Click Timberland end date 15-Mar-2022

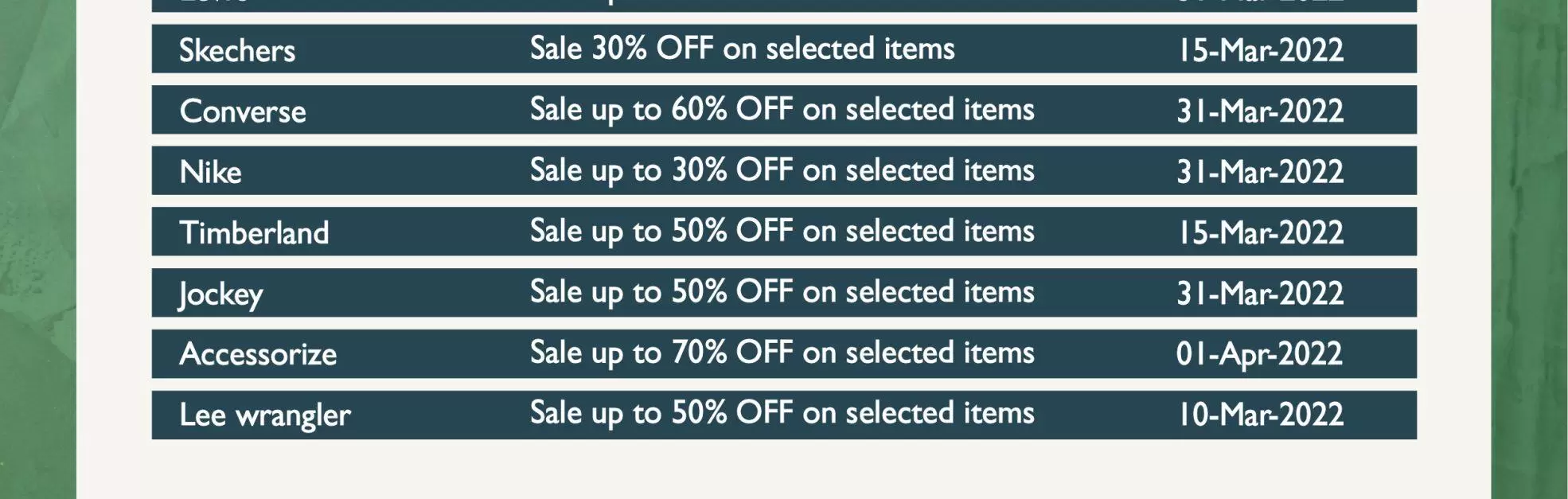1261,232
